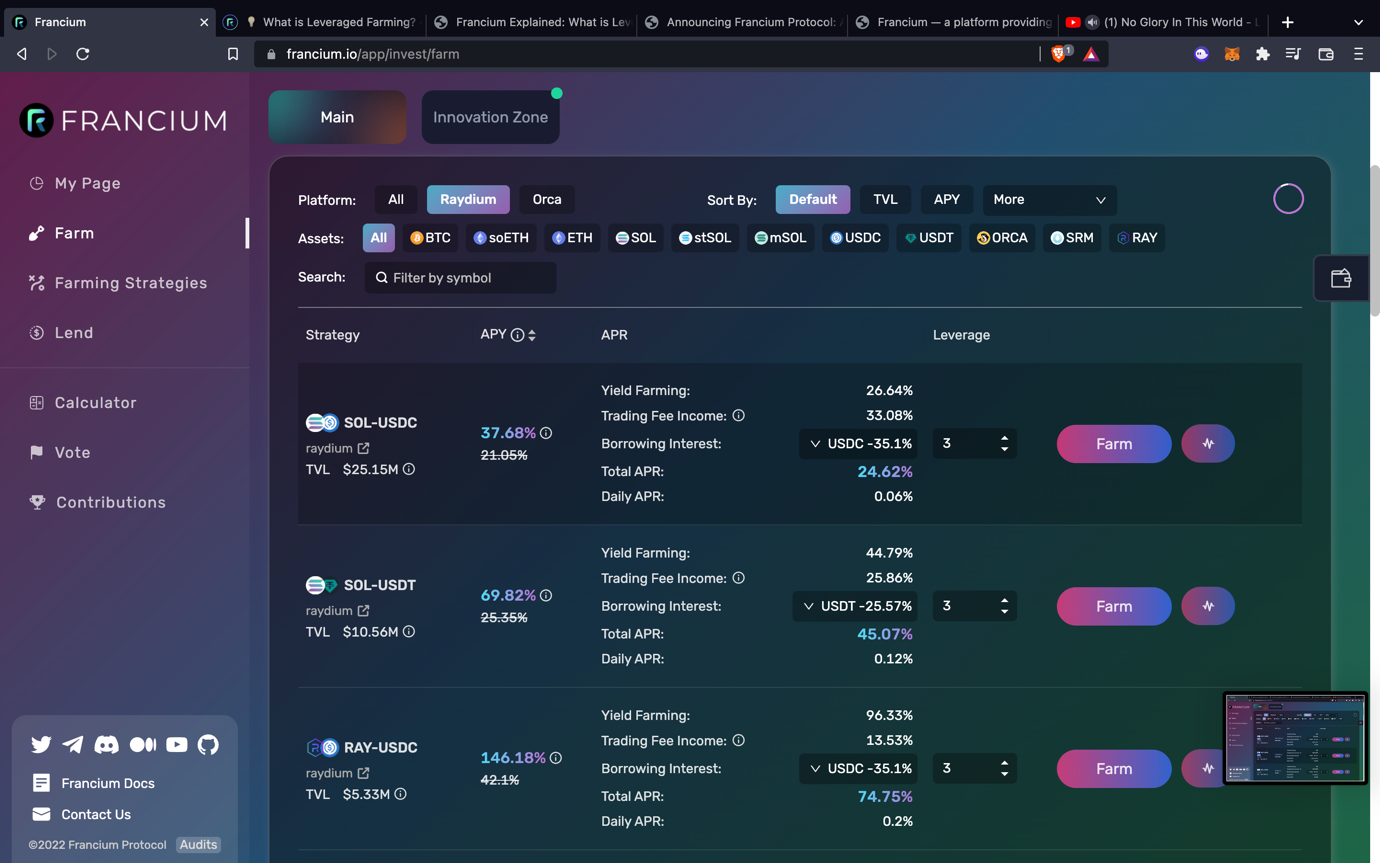Adjust leverage stepper for RAY-USDC

pyautogui.click(x=1004, y=769)
